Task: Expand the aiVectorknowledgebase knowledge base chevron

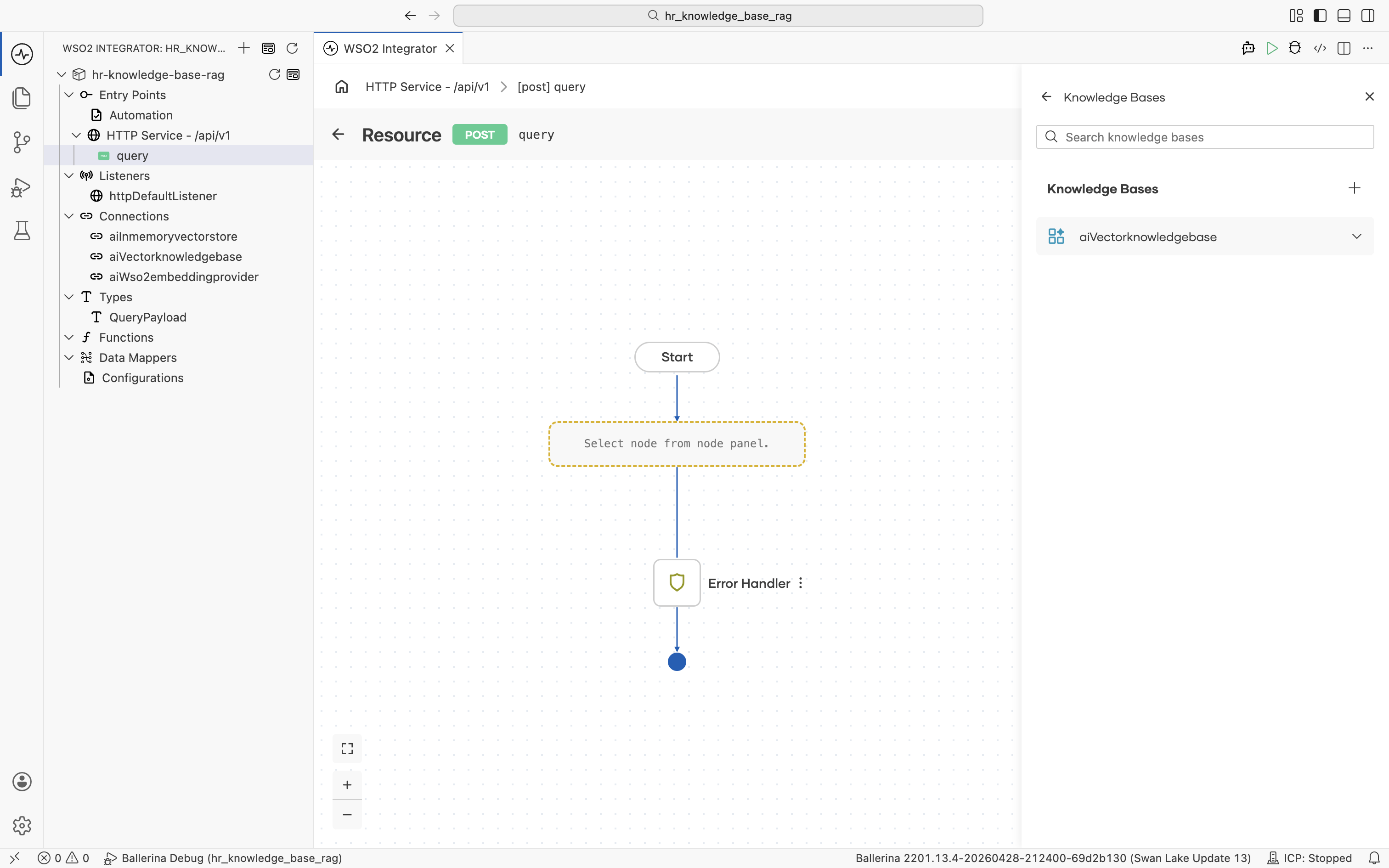Action: point(1357,237)
